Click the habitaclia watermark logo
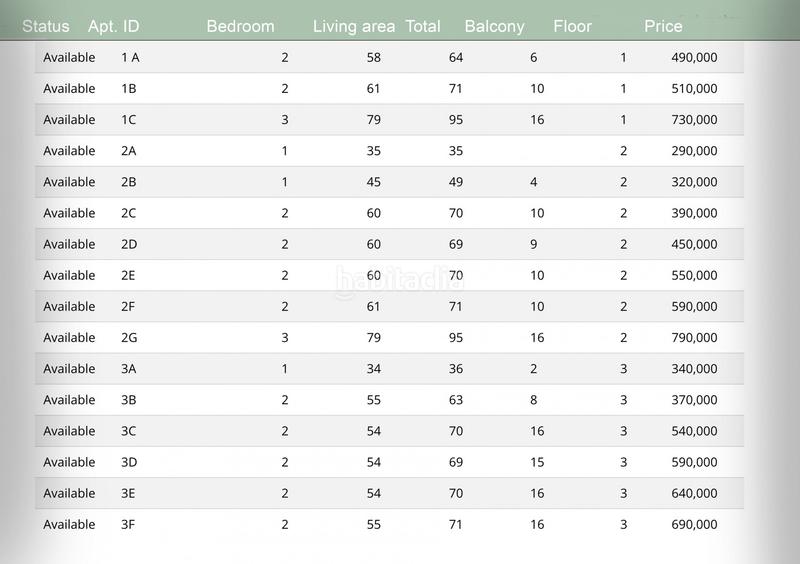 (399, 280)
